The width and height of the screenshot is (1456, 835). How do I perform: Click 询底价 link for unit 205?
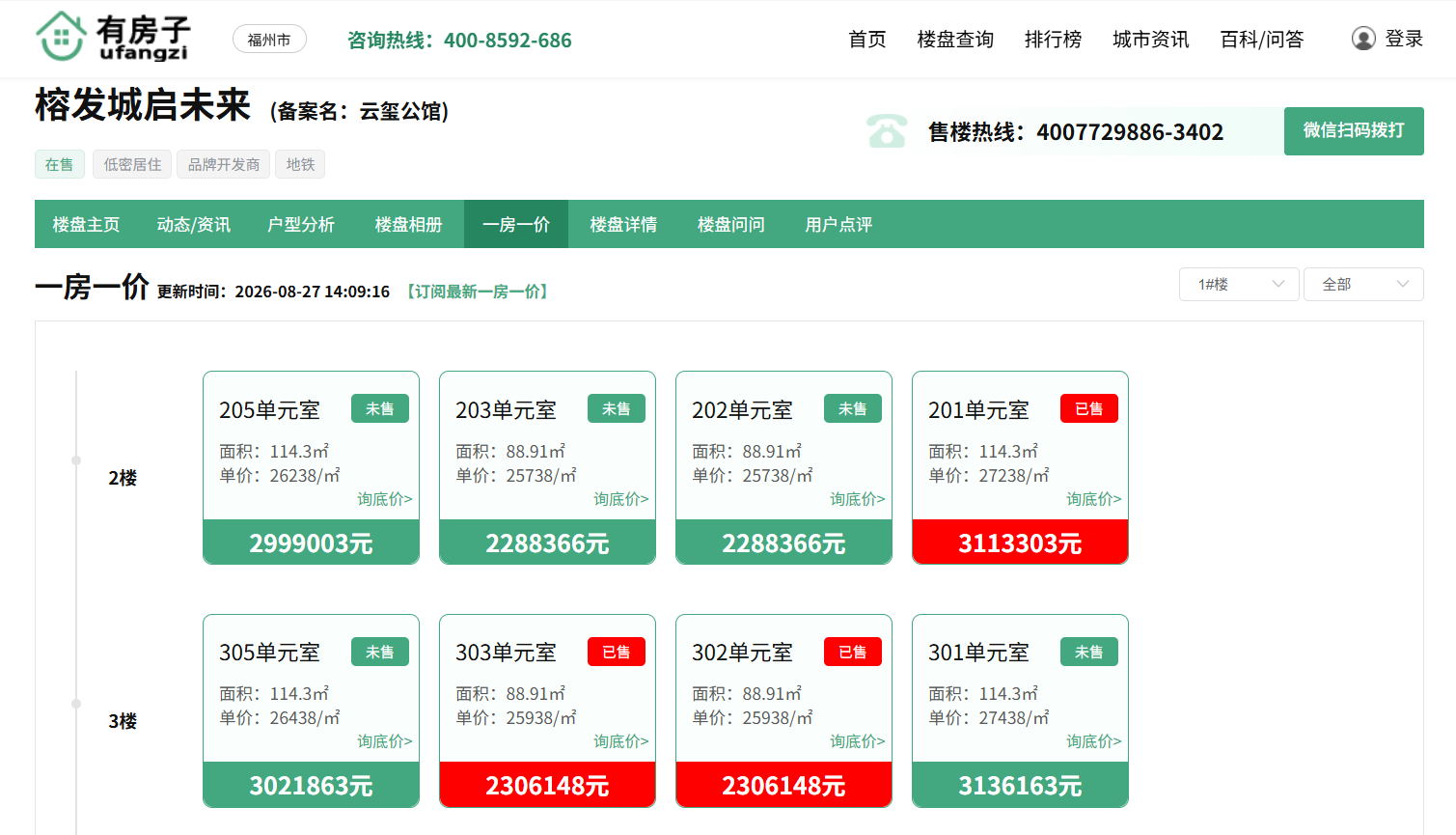tap(385, 499)
